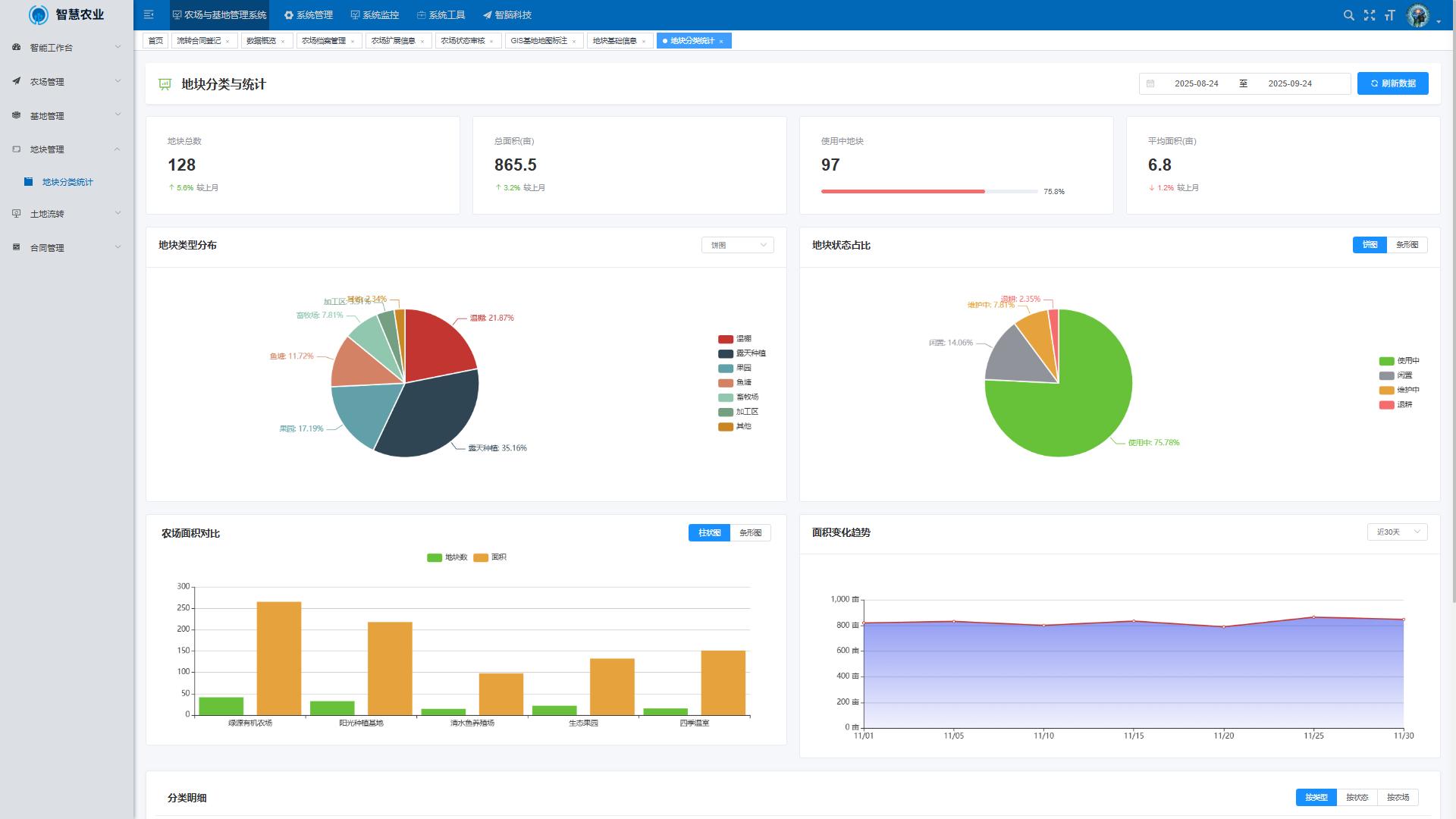Switch 地块状态占比 to 条形图 view
Screen dimensions: 1456x819
pos(1407,245)
